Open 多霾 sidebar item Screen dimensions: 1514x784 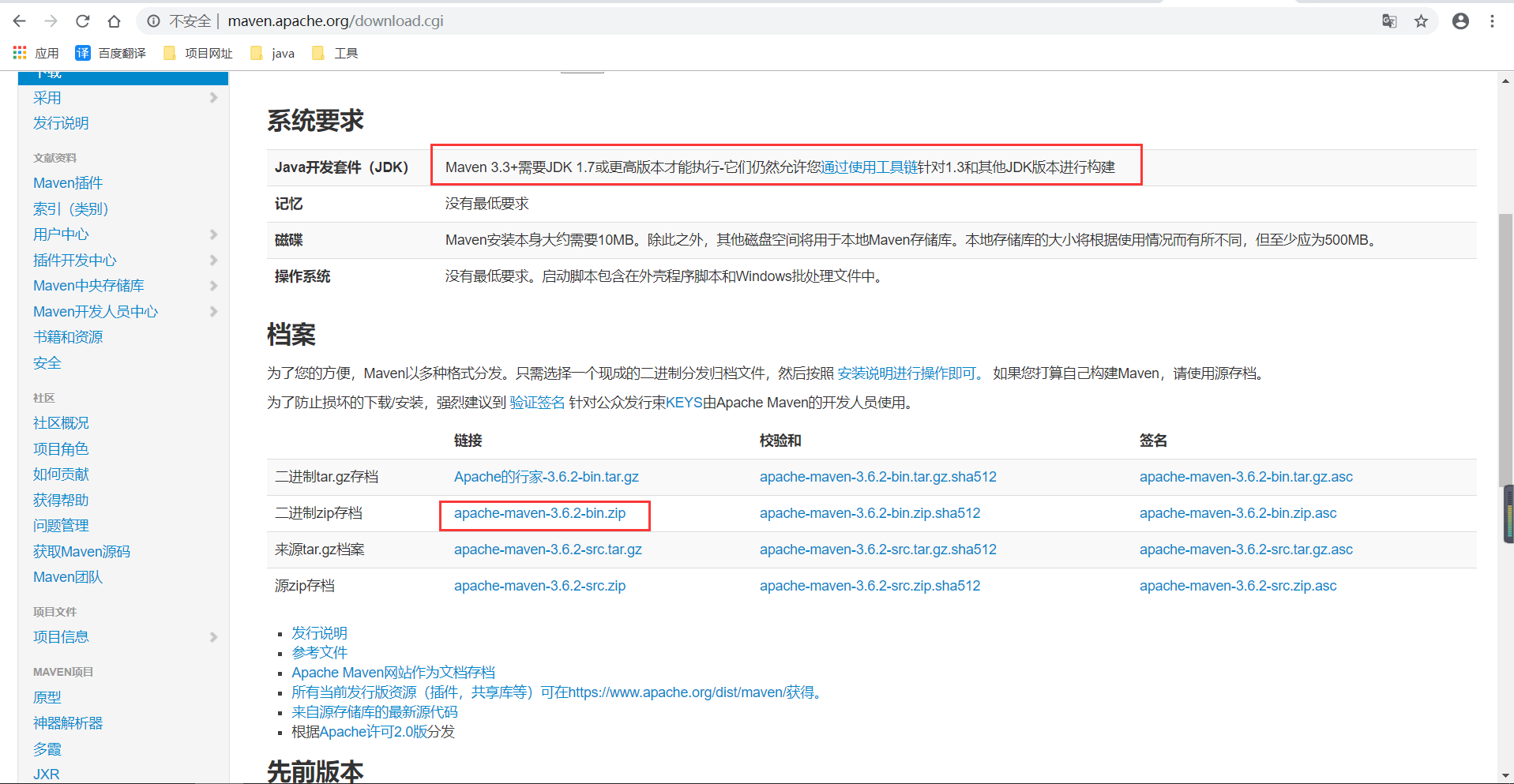point(47,749)
